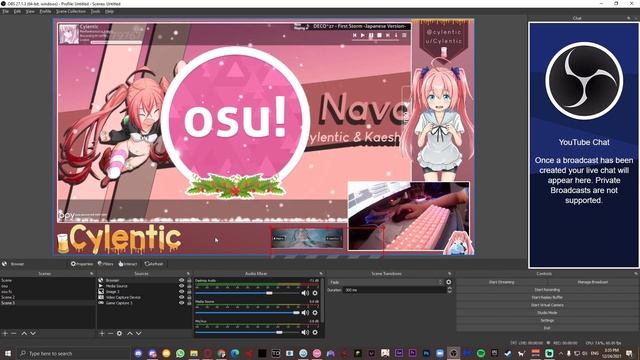This screenshot has width=640, height=360.
Task: Move source down in Sources list
Action: [139, 333]
